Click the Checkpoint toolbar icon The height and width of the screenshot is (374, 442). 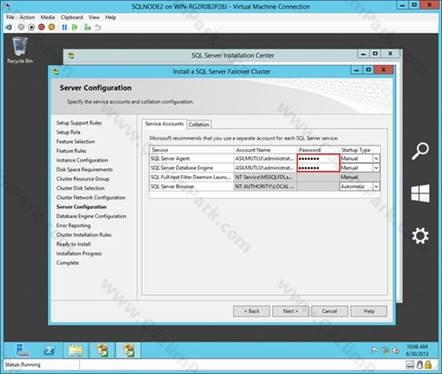point(87,27)
